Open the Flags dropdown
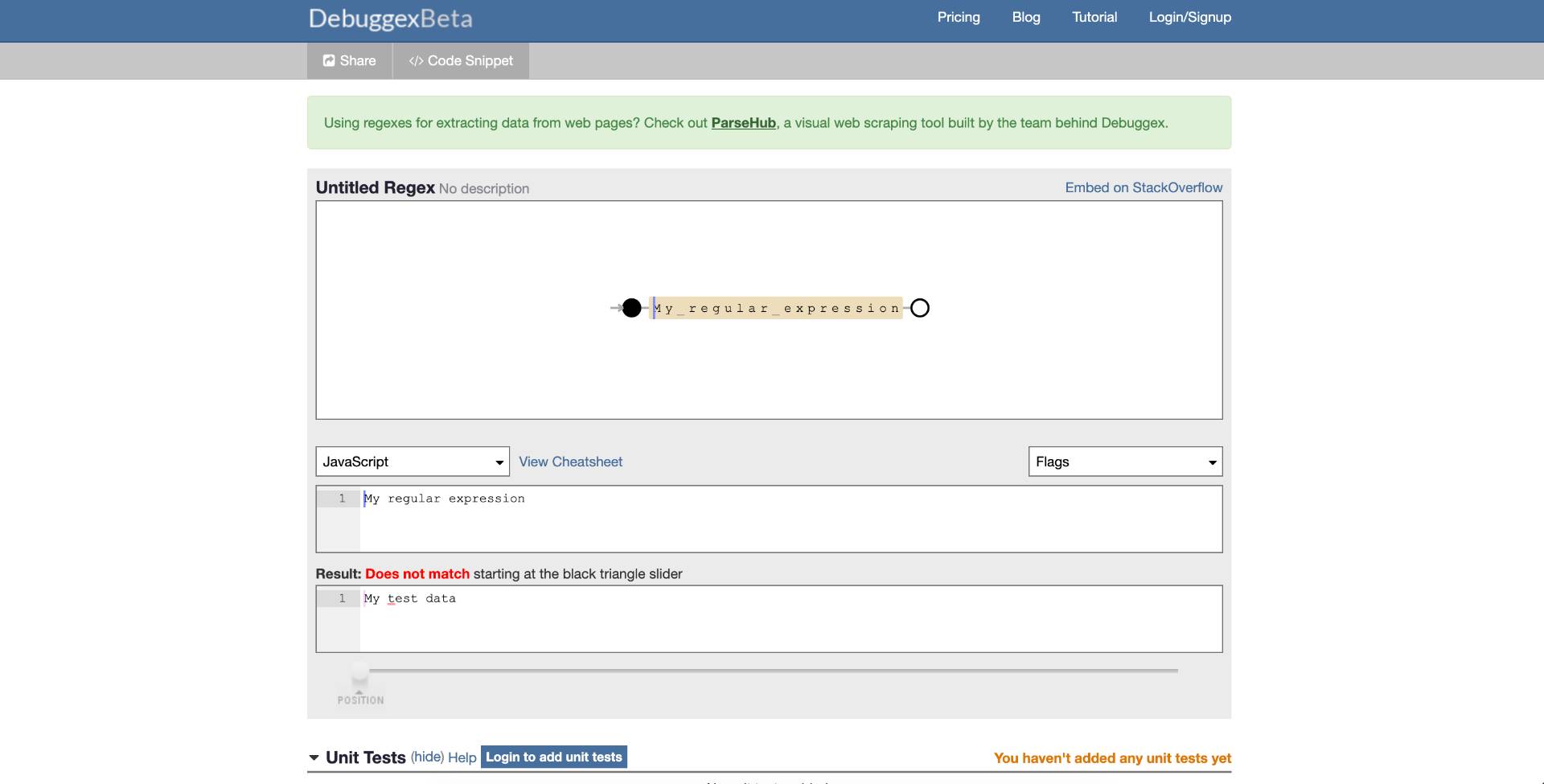The width and height of the screenshot is (1544, 784). [x=1125, y=462]
